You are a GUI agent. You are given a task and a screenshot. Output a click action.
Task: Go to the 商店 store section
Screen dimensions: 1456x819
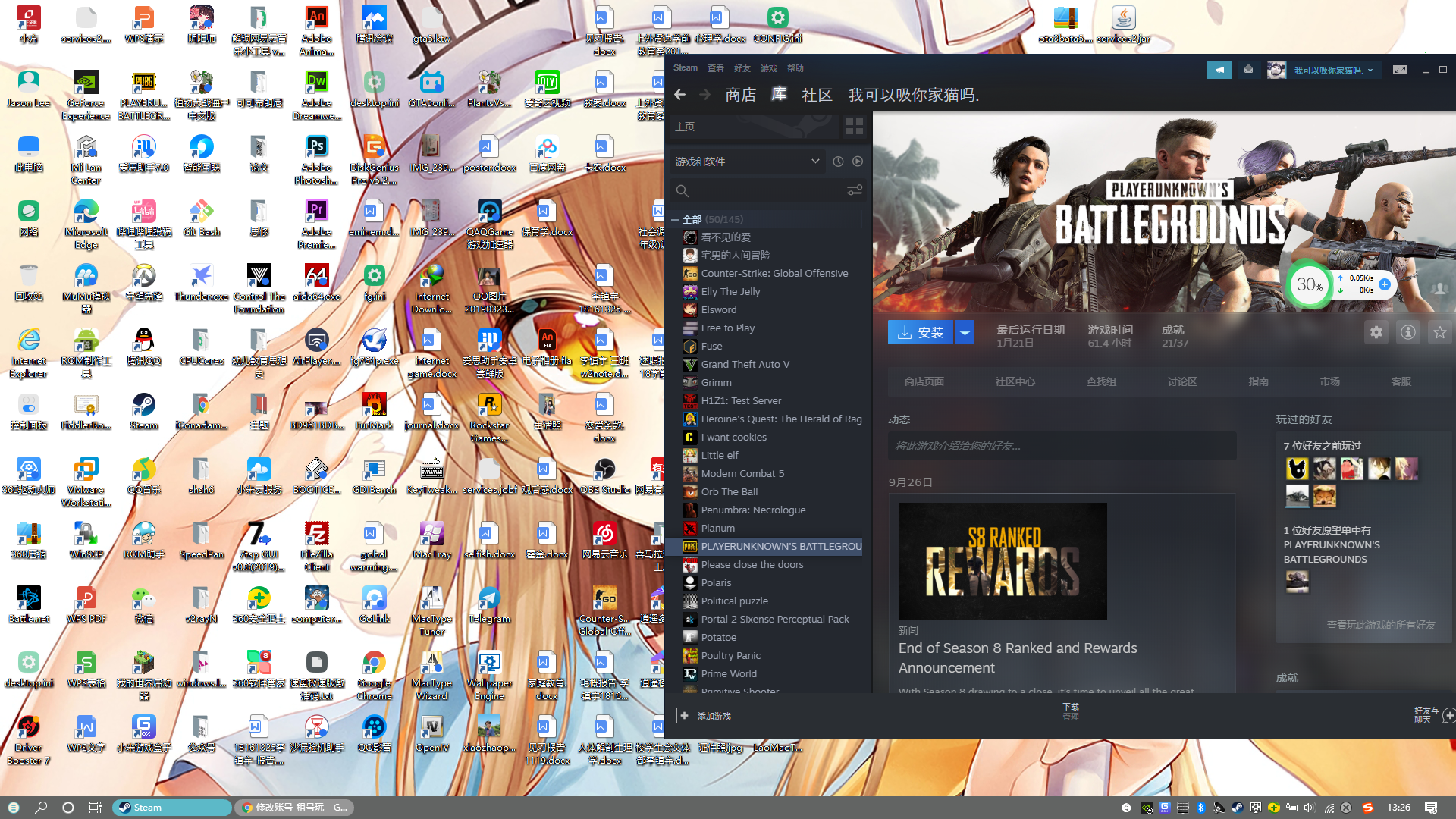(x=740, y=95)
